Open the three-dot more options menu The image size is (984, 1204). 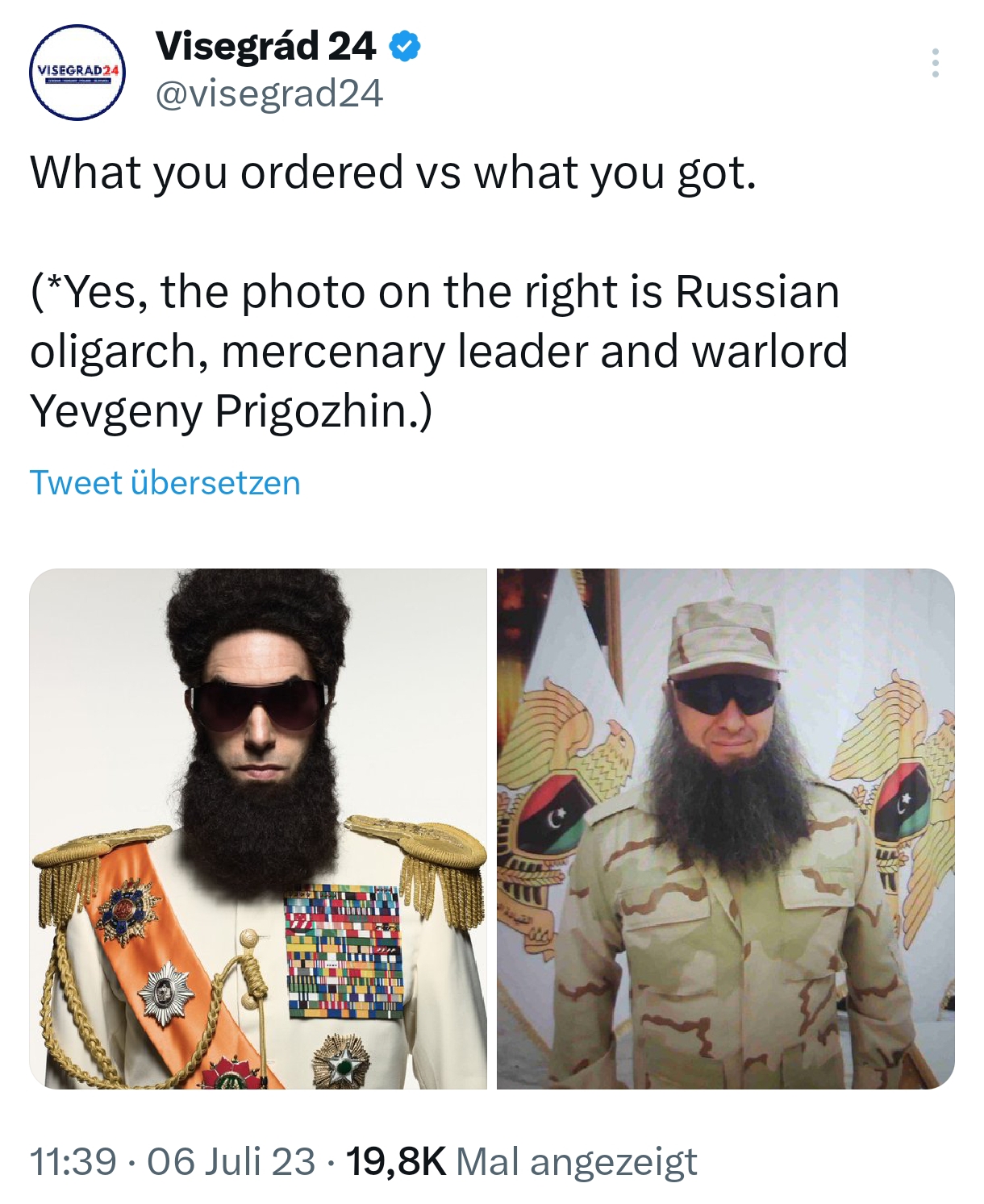(935, 63)
